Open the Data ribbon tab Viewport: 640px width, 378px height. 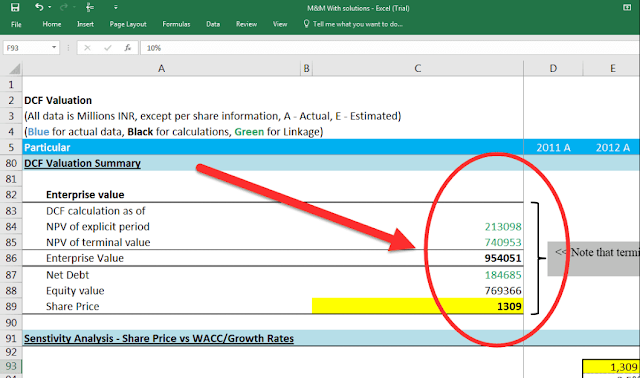pyautogui.click(x=213, y=24)
